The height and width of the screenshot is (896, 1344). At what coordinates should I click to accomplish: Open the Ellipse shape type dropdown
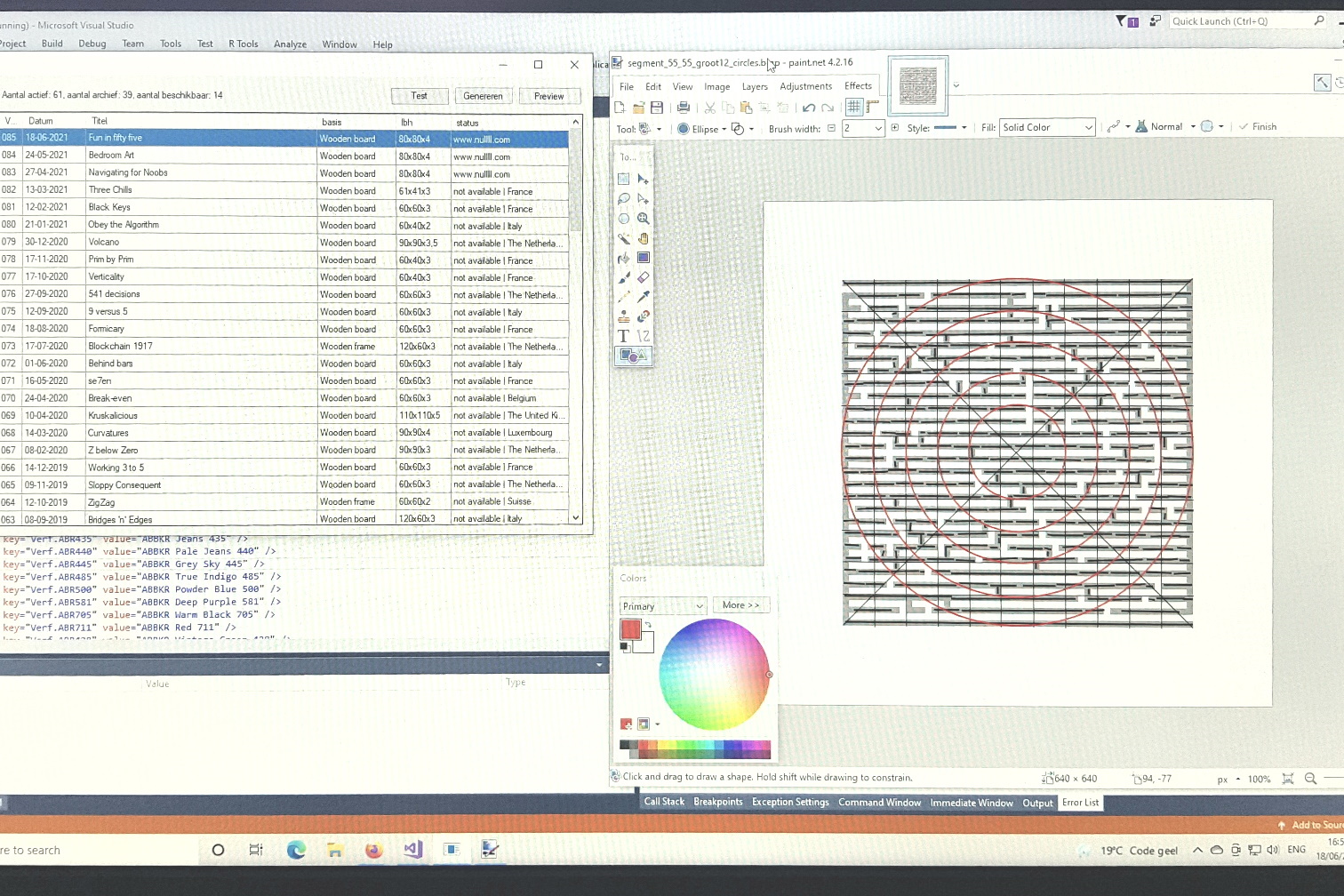point(702,129)
